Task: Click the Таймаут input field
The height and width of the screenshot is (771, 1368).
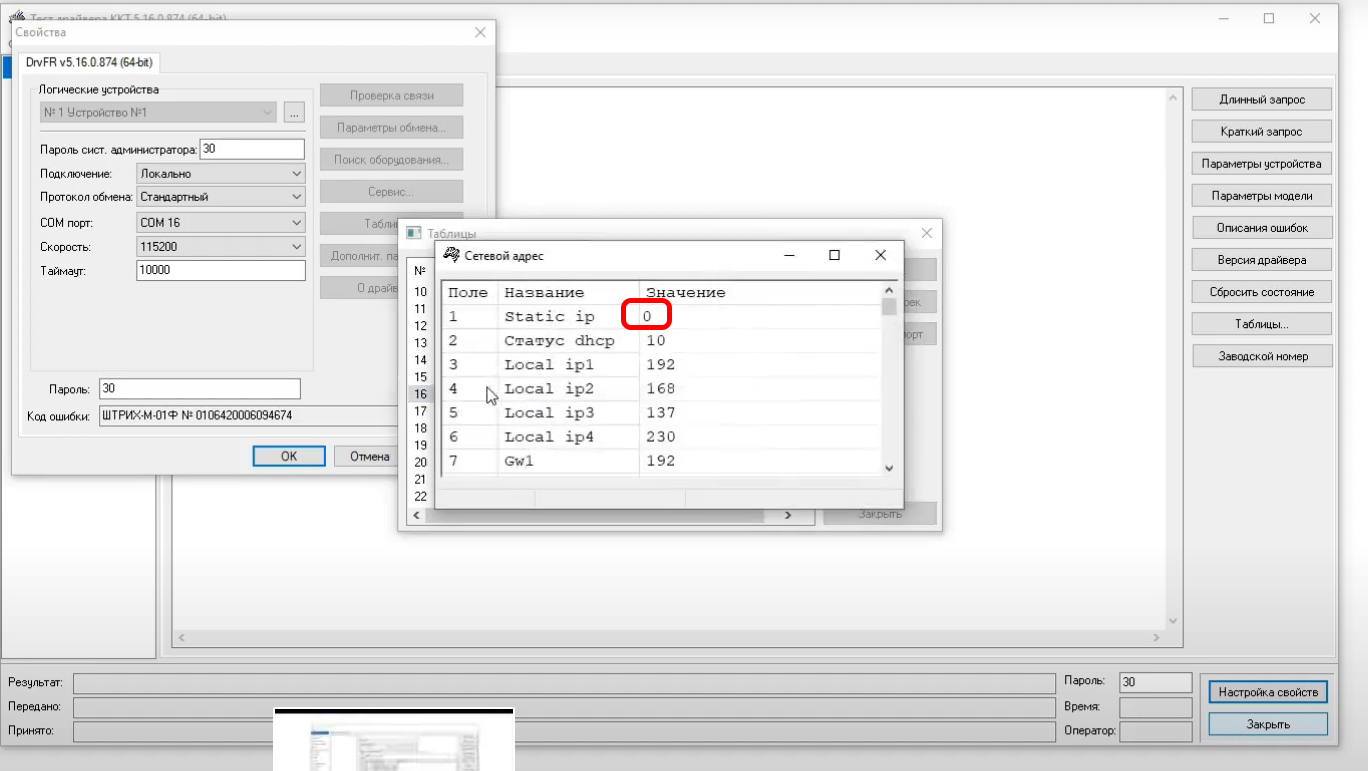Action: click(220, 271)
